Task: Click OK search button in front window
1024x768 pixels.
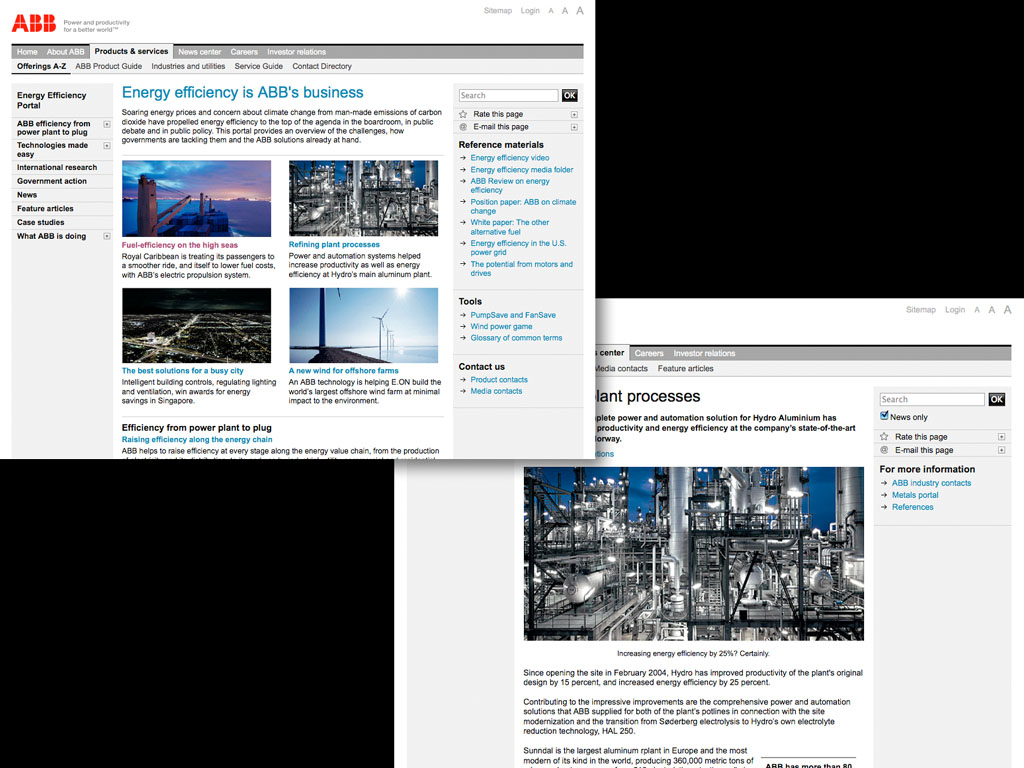Action: 569,95
